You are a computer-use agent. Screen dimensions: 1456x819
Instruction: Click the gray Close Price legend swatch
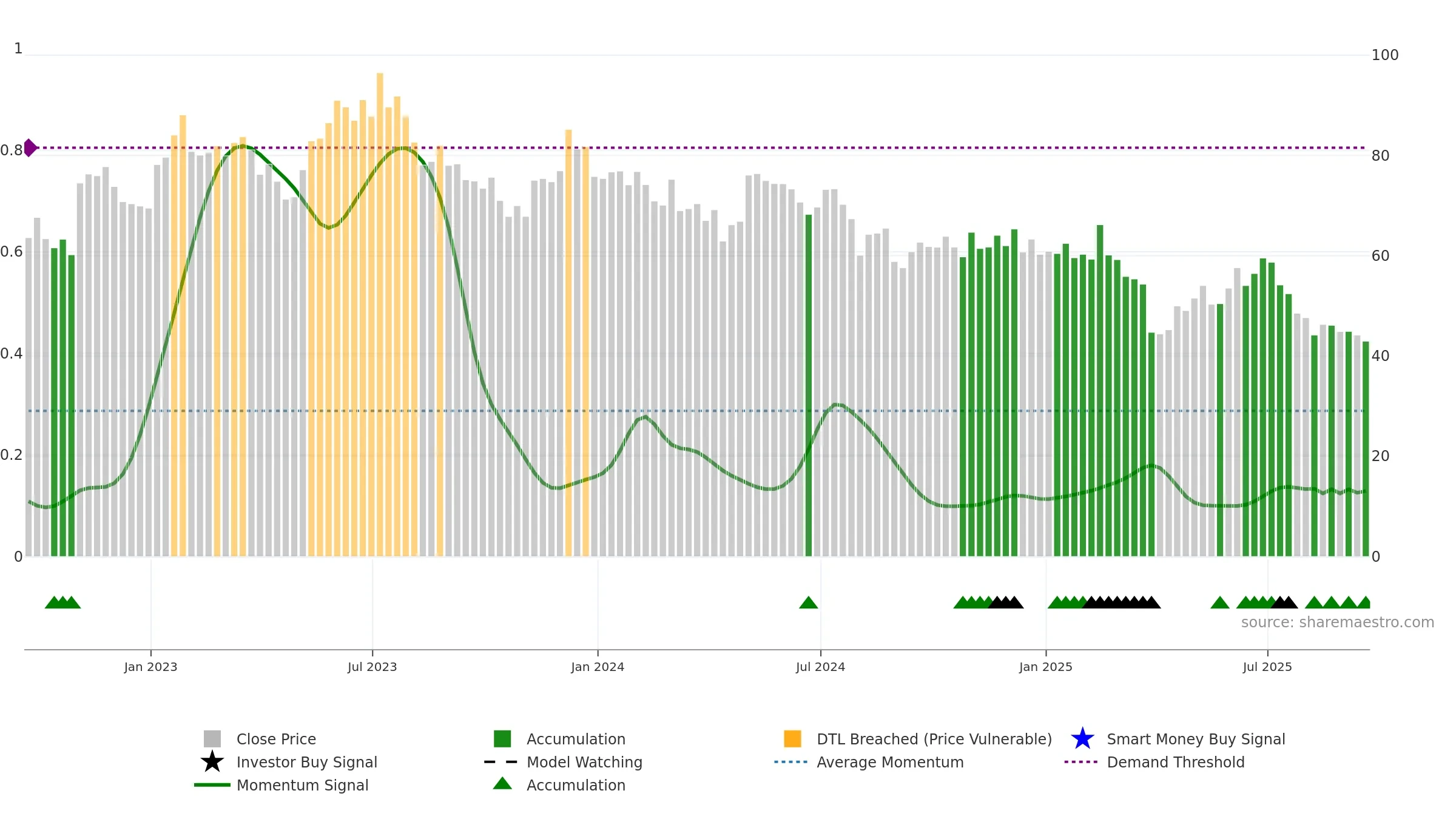(x=212, y=738)
